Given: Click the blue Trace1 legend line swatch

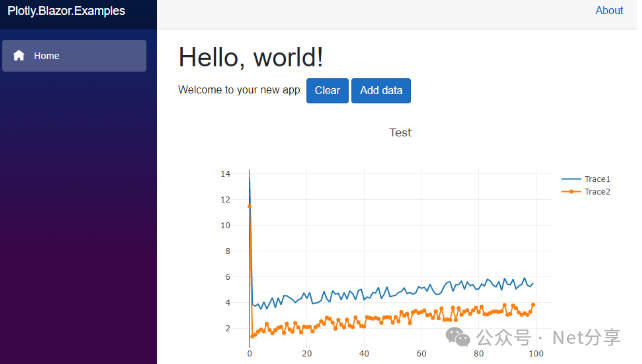Looking at the screenshot, I should 571,179.
